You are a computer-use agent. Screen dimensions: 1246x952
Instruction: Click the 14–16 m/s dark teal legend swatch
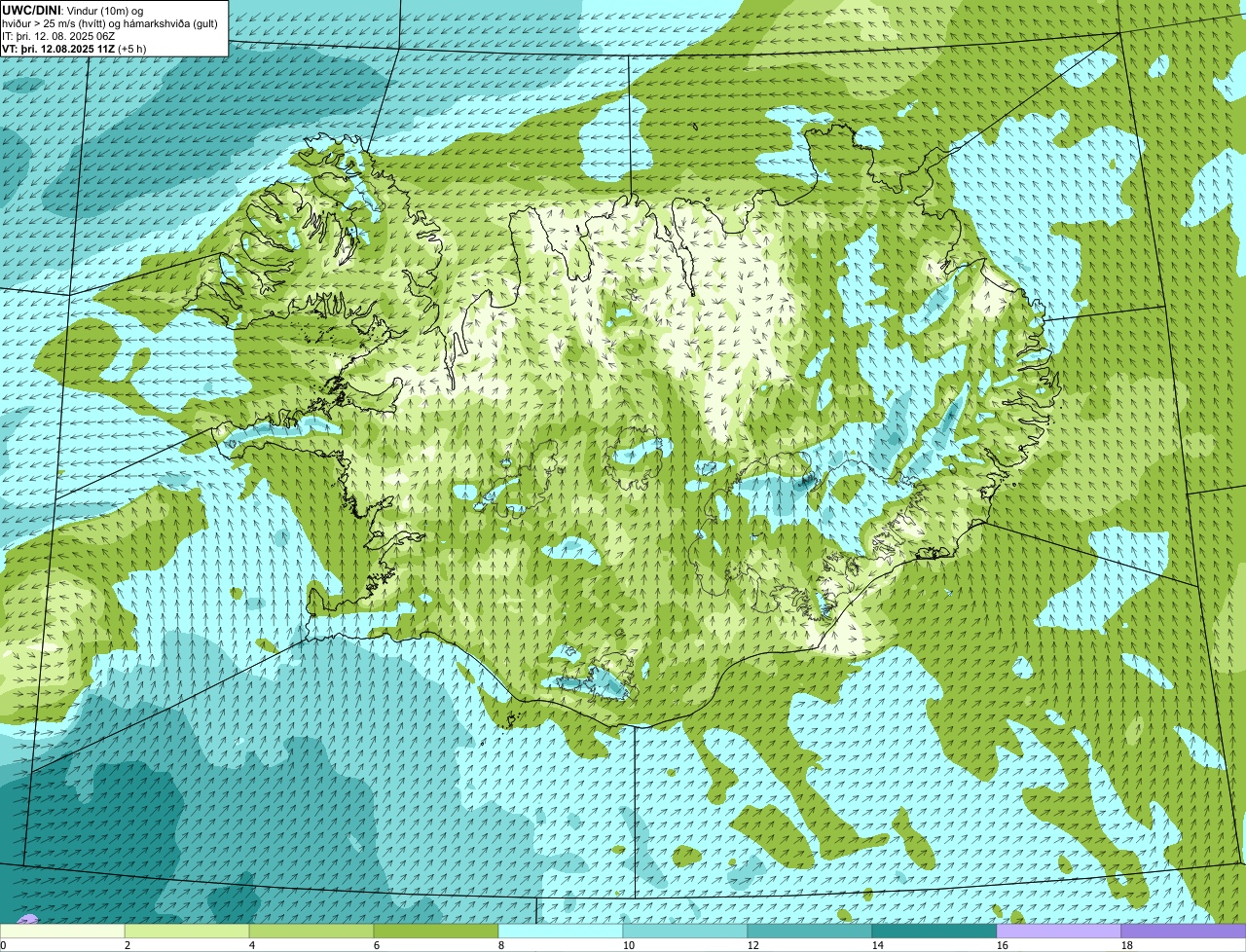click(x=934, y=931)
